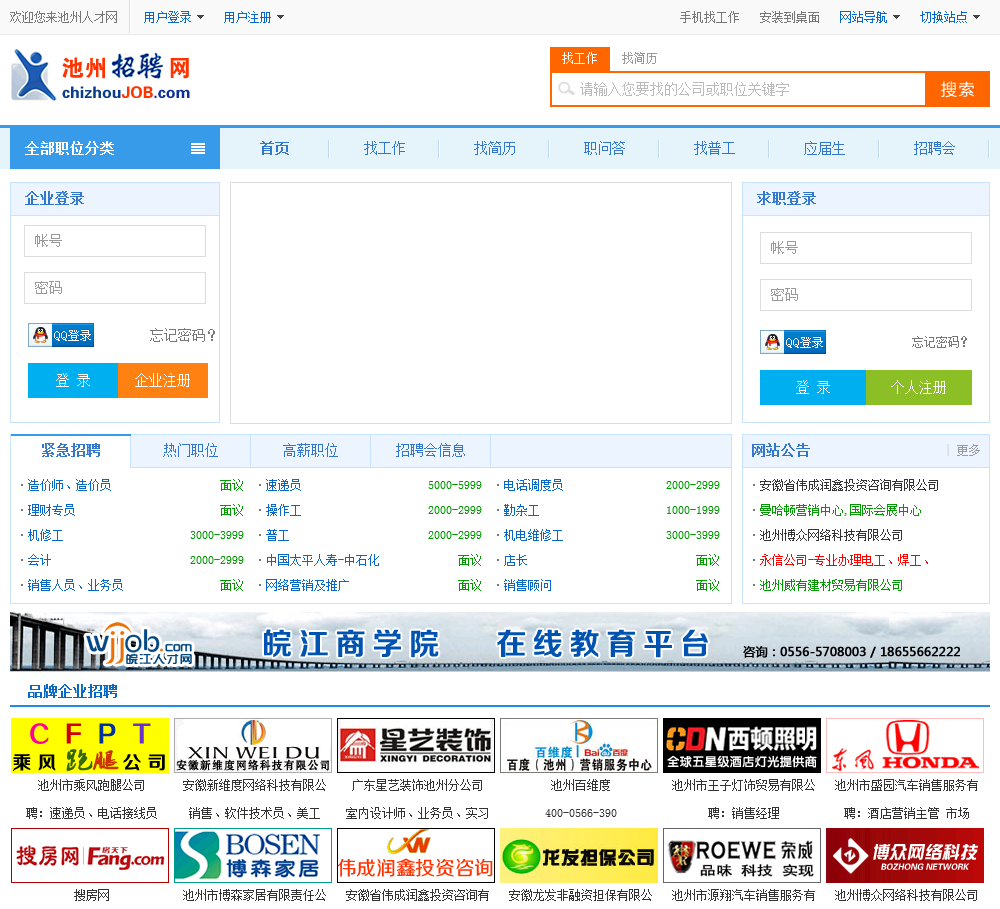Click the green 个人注册 button
Screen dimensions: 1000x909
918,388
